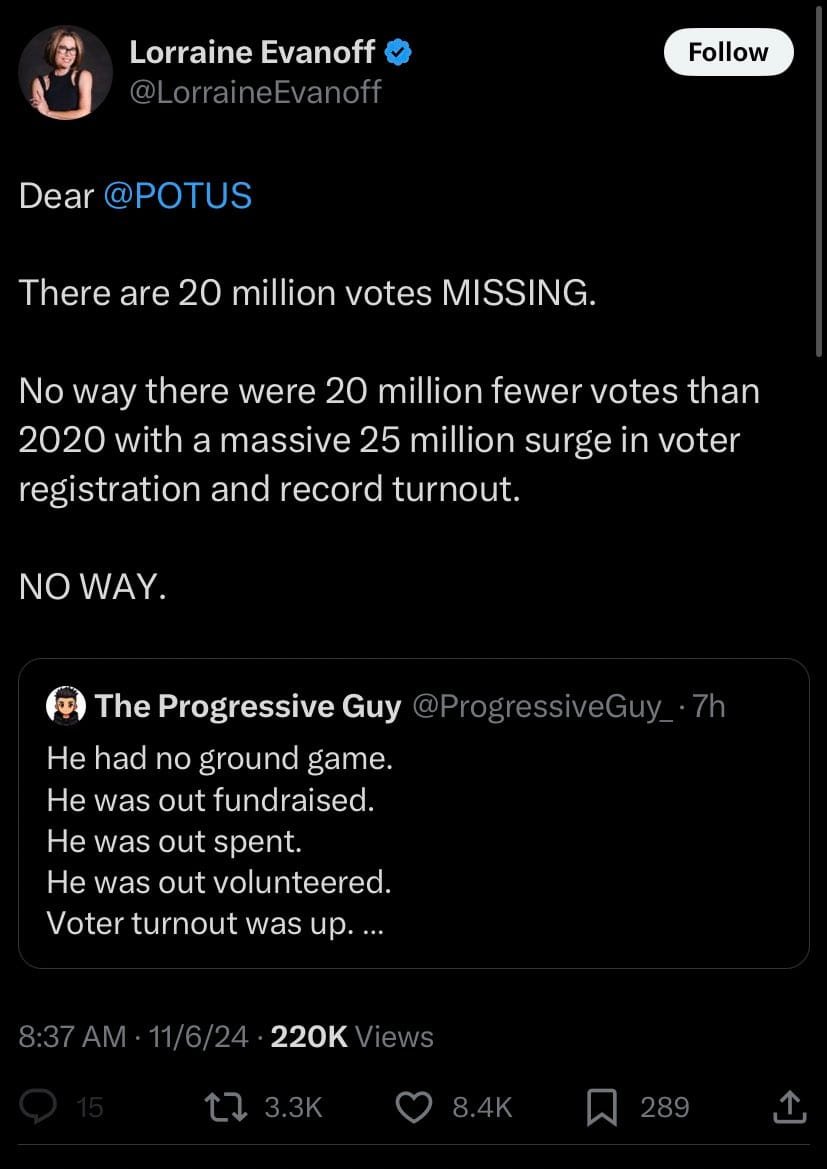The height and width of the screenshot is (1169, 827).
Task: Bookmark this post via the bookmark icon
Action: coord(601,1107)
